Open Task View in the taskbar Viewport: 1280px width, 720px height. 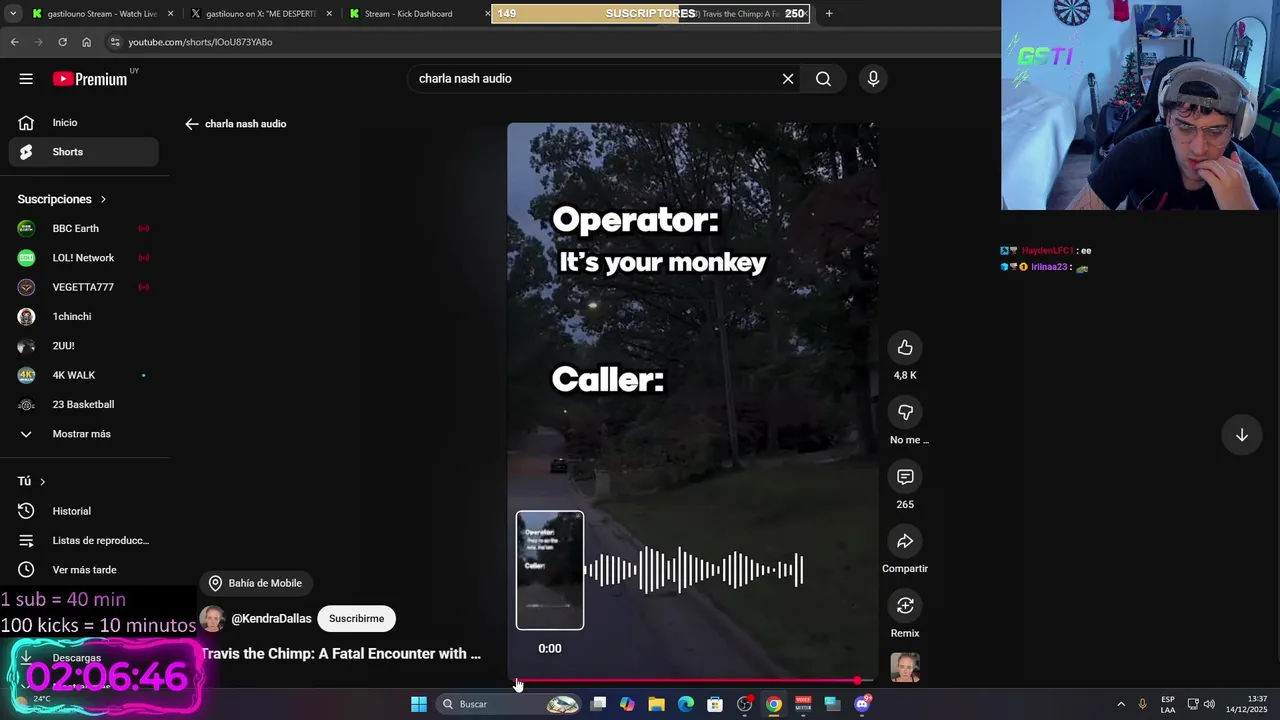click(598, 704)
